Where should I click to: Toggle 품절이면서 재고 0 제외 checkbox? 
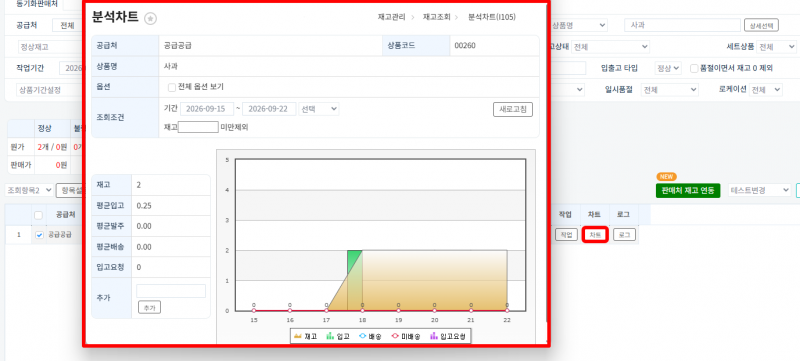(x=694, y=68)
